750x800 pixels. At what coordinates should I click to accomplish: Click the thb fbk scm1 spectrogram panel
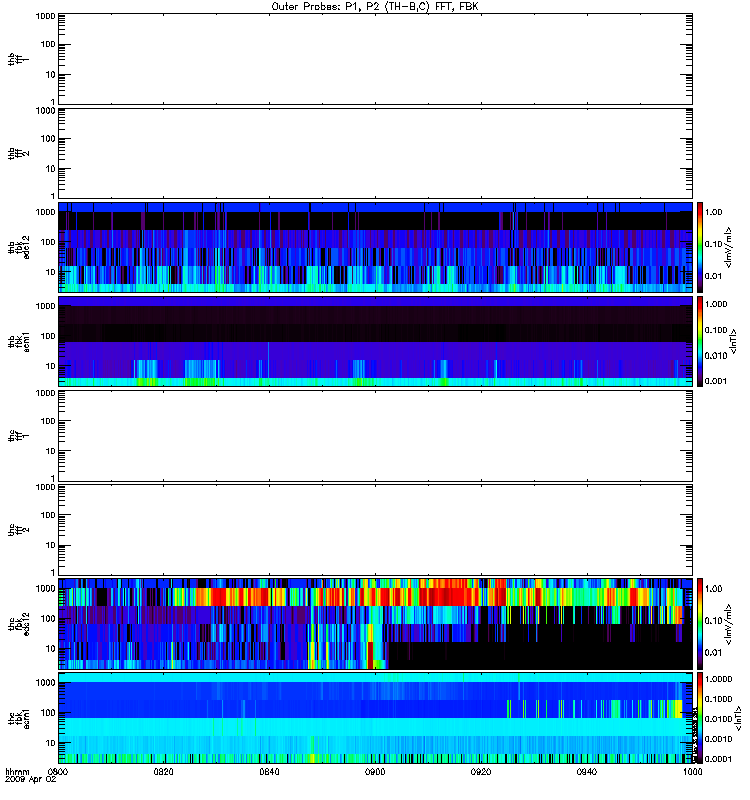click(x=375, y=341)
